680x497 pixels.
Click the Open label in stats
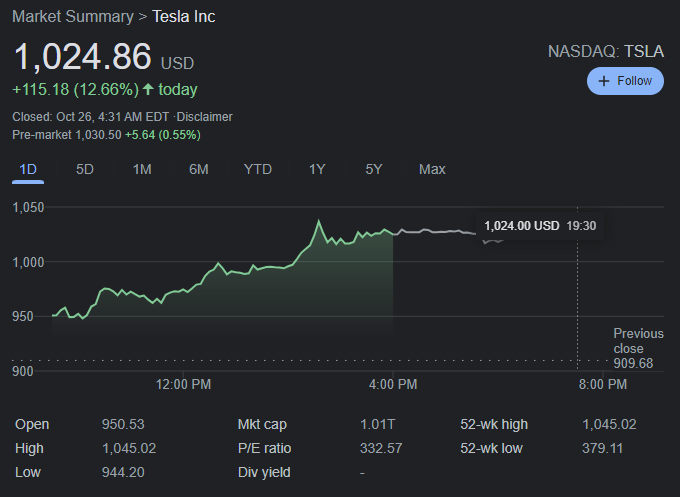tap(32, 424)
